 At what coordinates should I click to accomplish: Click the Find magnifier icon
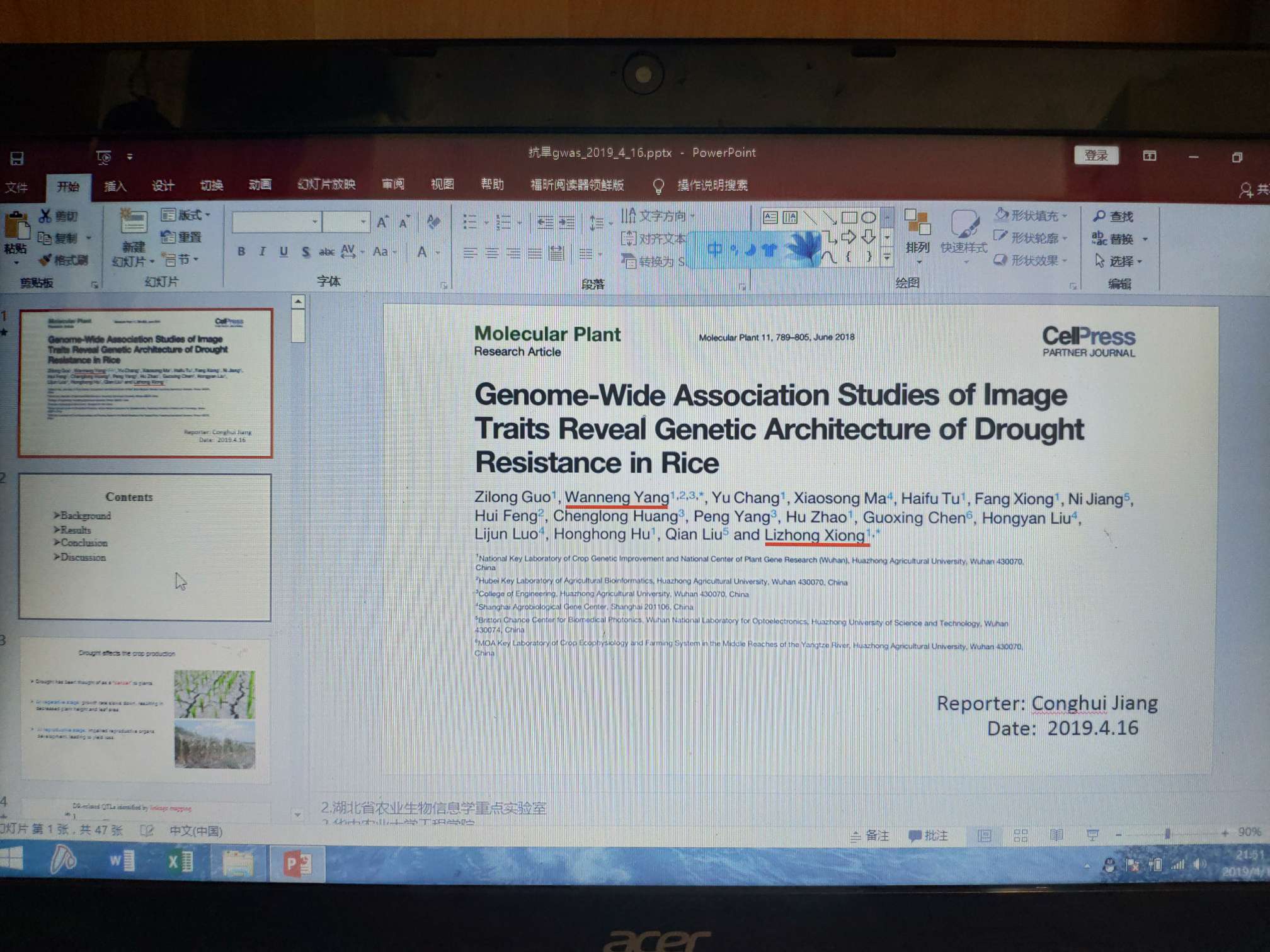click(1099, 216)
